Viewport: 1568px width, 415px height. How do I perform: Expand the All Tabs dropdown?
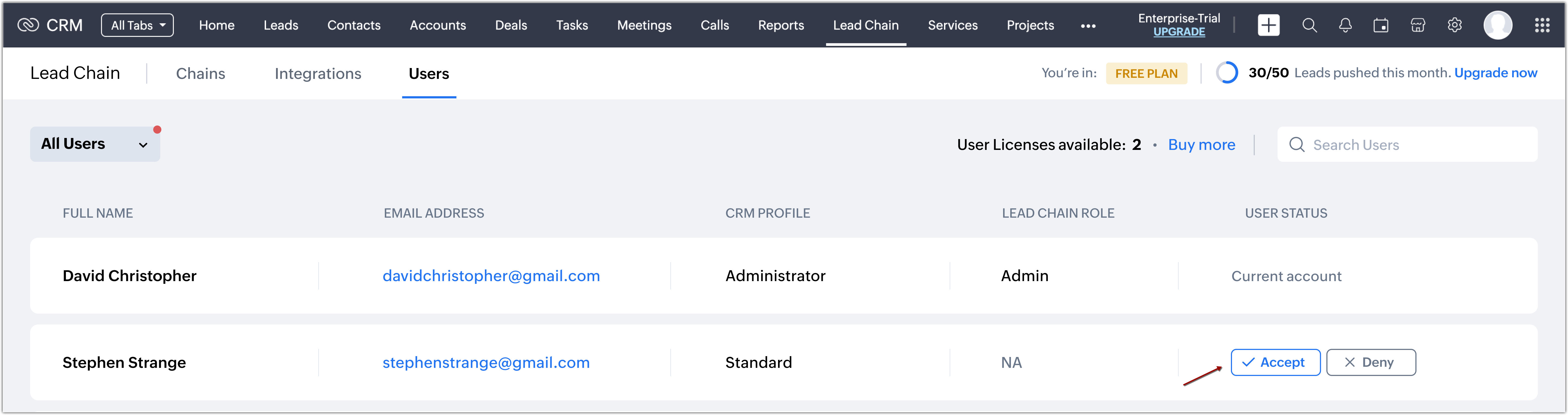click(x=137, y=25)
